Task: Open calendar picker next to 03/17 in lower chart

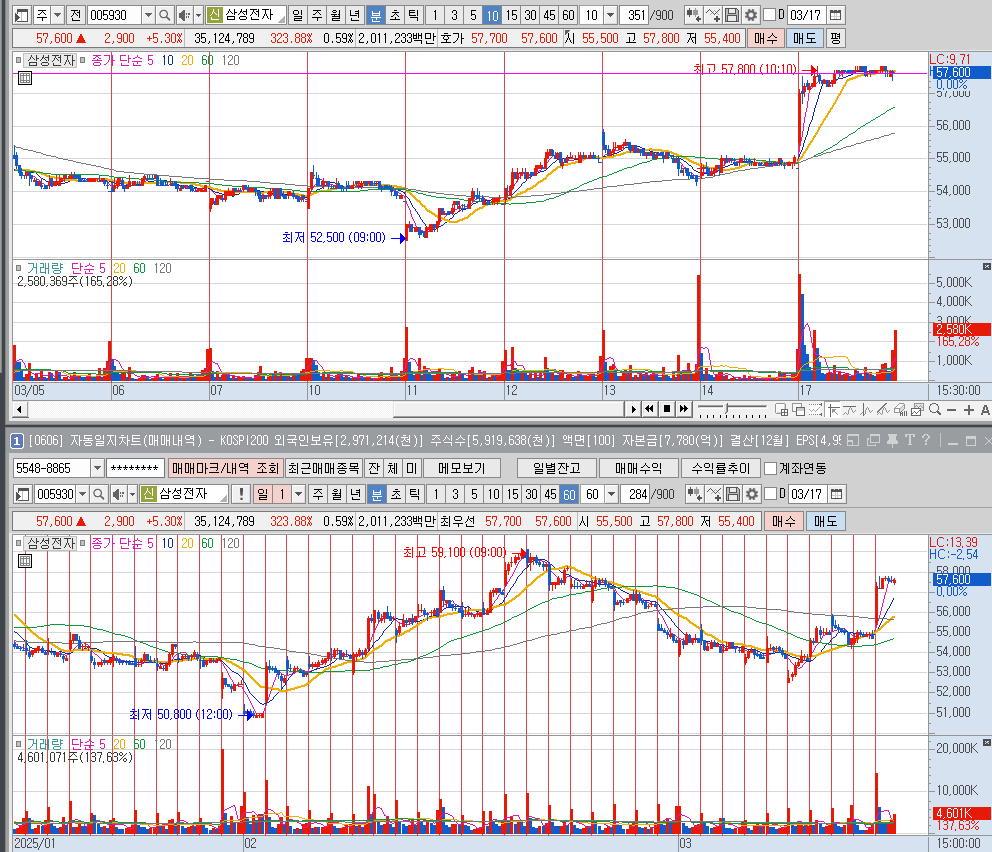Action: (836, 494)
